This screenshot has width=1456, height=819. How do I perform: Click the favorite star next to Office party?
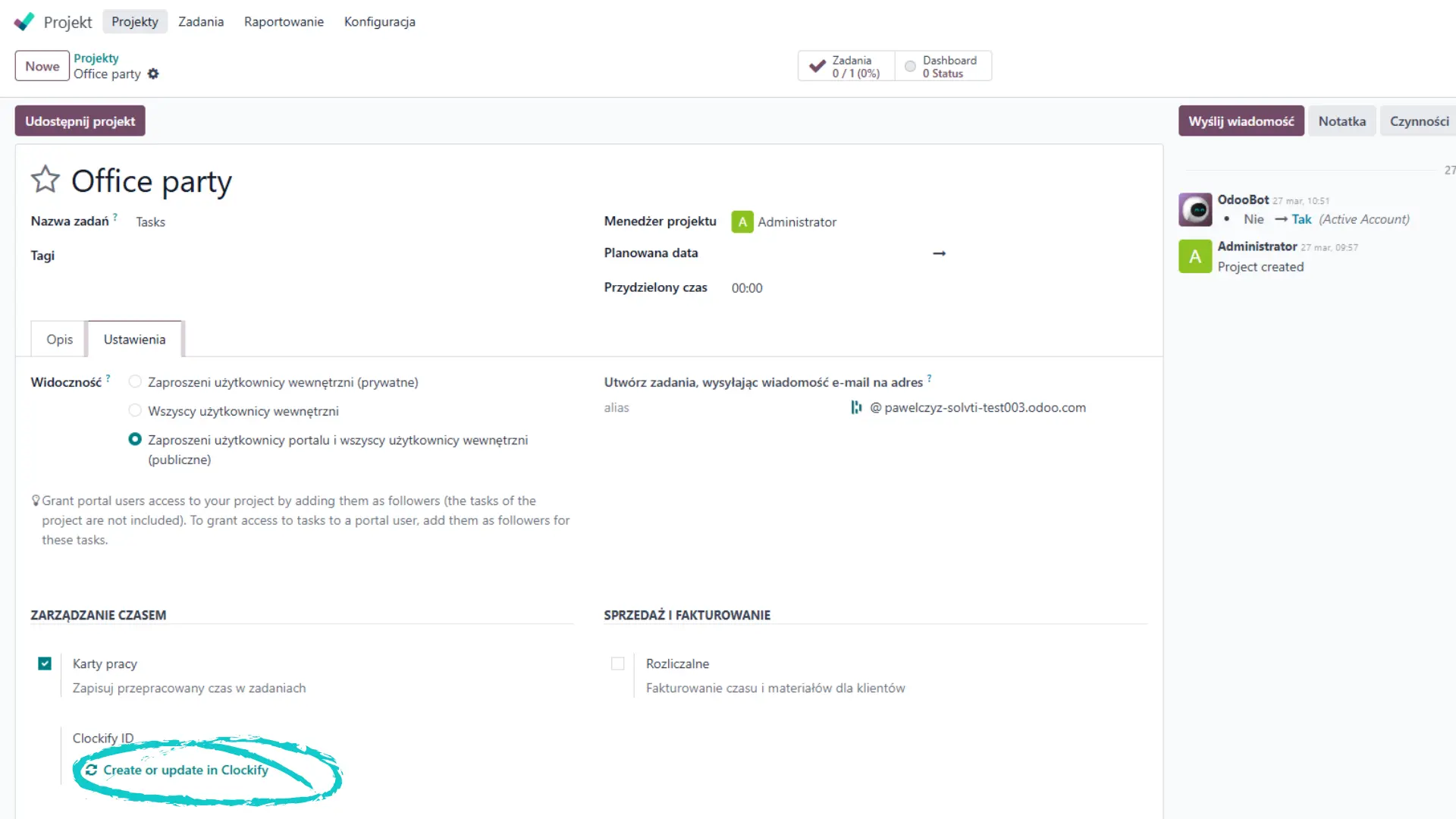click(45, 180)
